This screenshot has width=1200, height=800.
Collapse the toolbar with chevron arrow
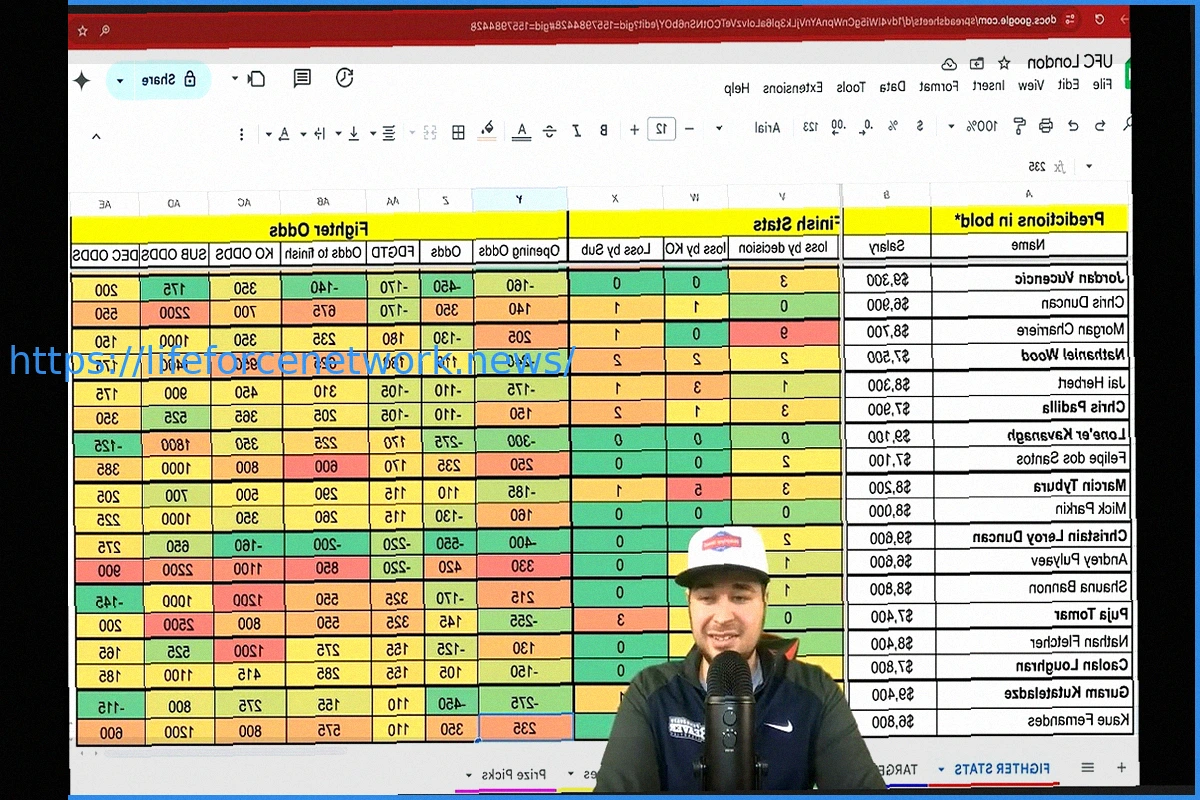96,136
